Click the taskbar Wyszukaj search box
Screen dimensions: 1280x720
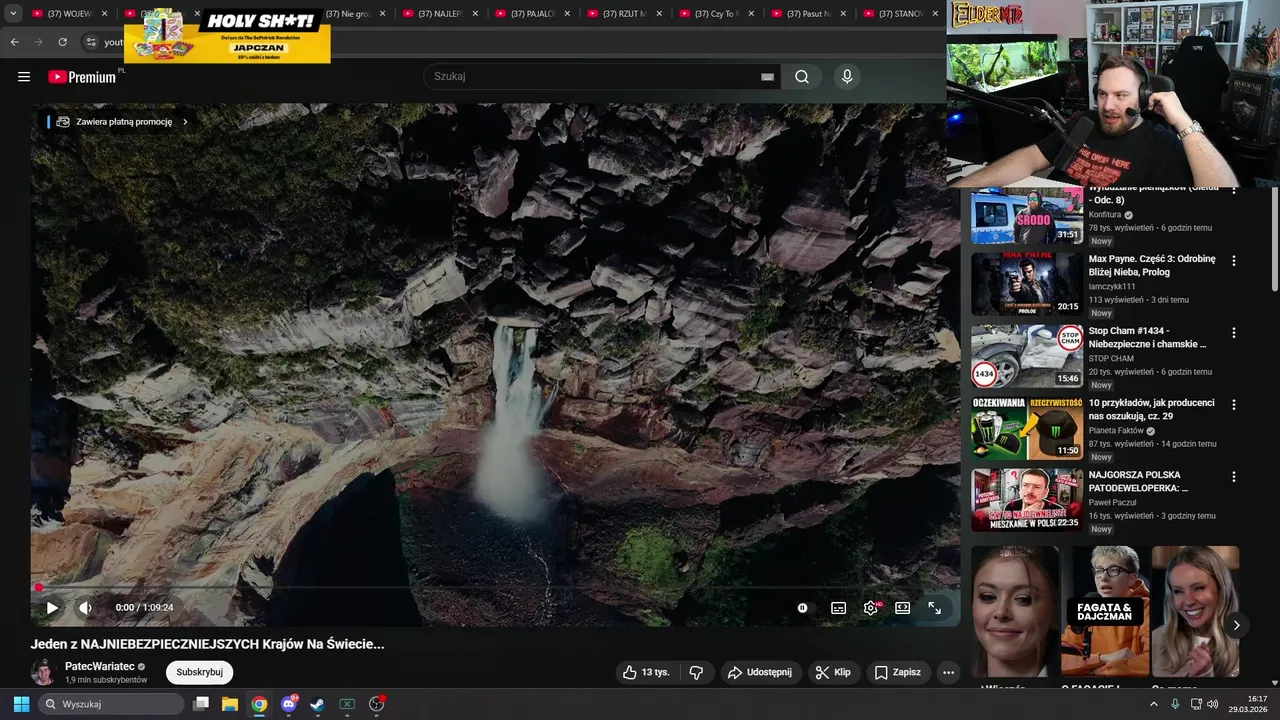point(111,704)
